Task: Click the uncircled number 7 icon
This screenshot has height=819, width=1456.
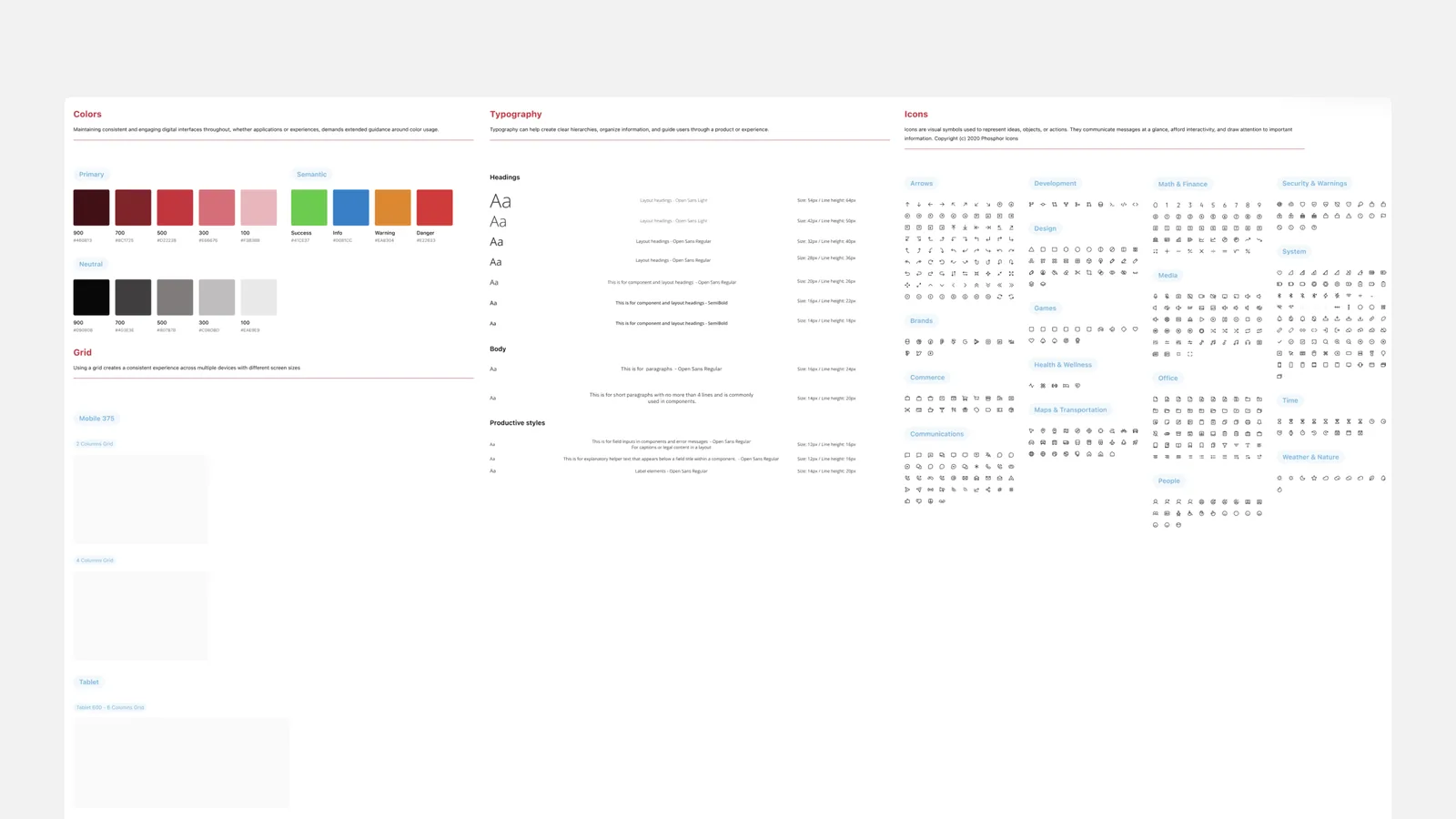Action: tap(1236, 206)
